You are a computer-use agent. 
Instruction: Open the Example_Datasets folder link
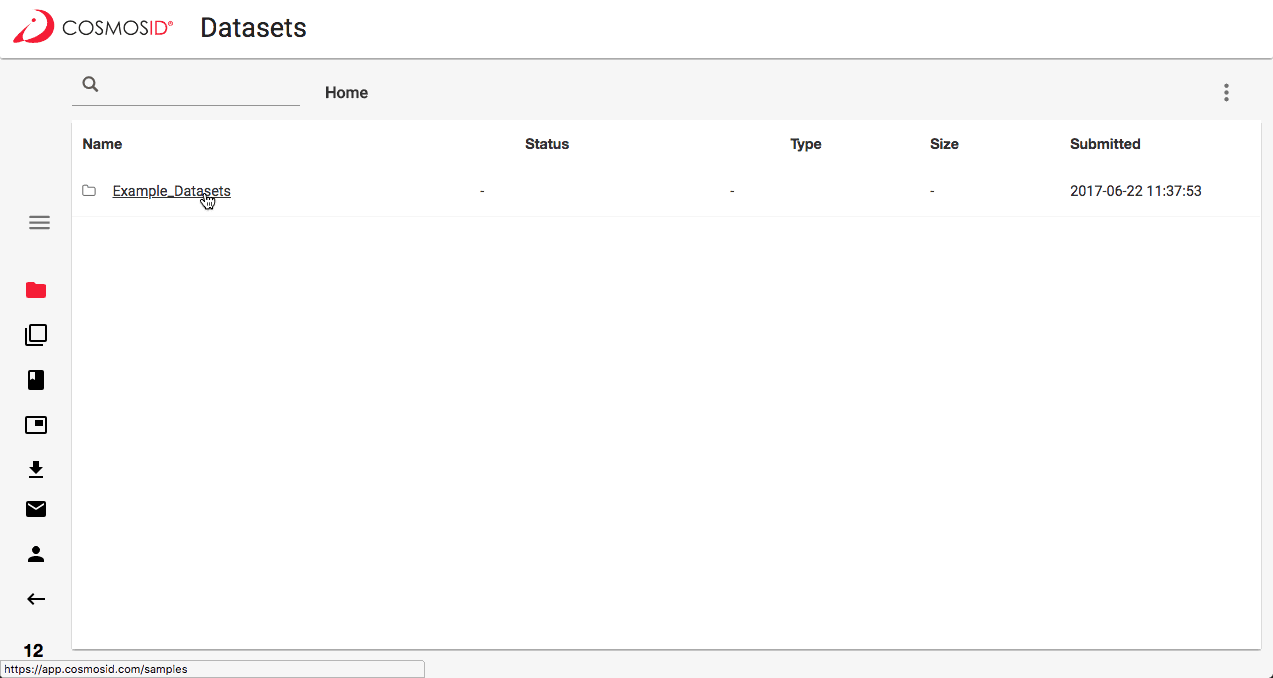click(x=171, y=191)
